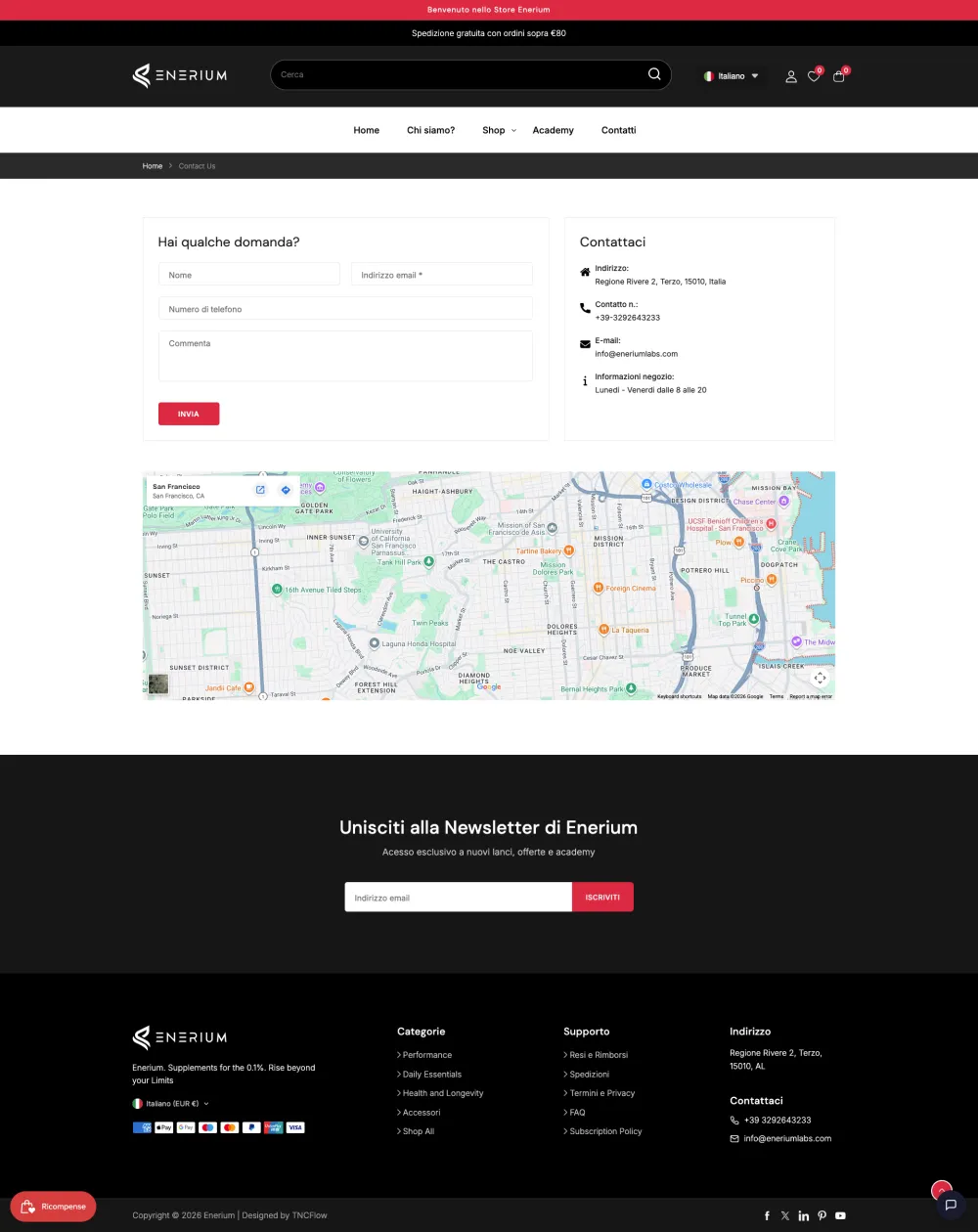Open the Performance category link

click(x=427, y=1055)
